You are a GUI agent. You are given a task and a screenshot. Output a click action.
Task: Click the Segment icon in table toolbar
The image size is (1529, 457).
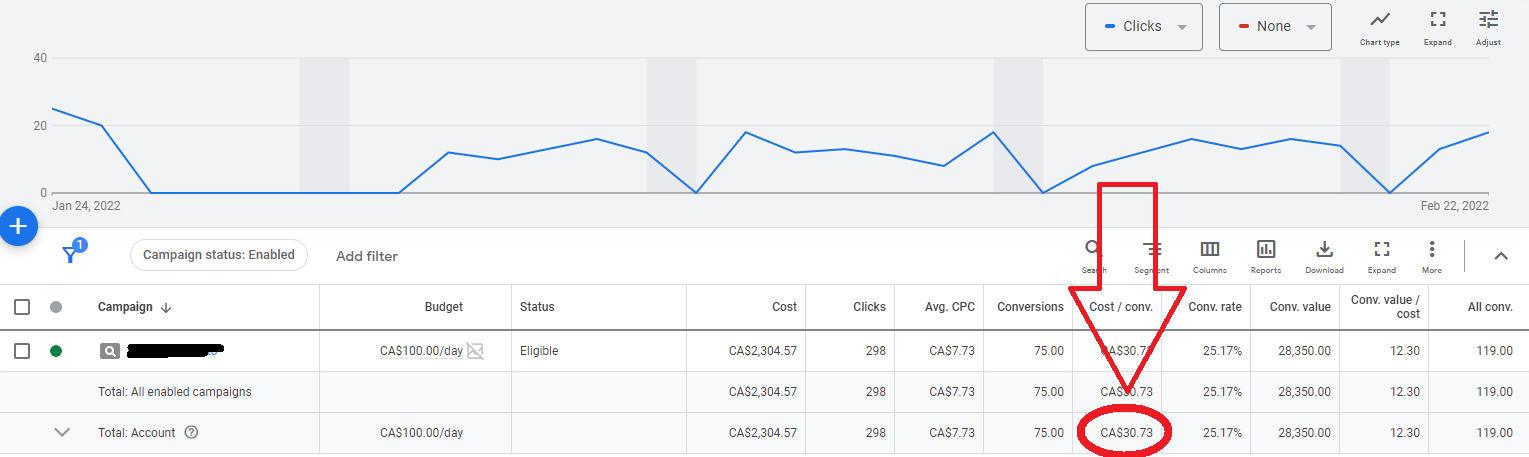(1152, 254)
